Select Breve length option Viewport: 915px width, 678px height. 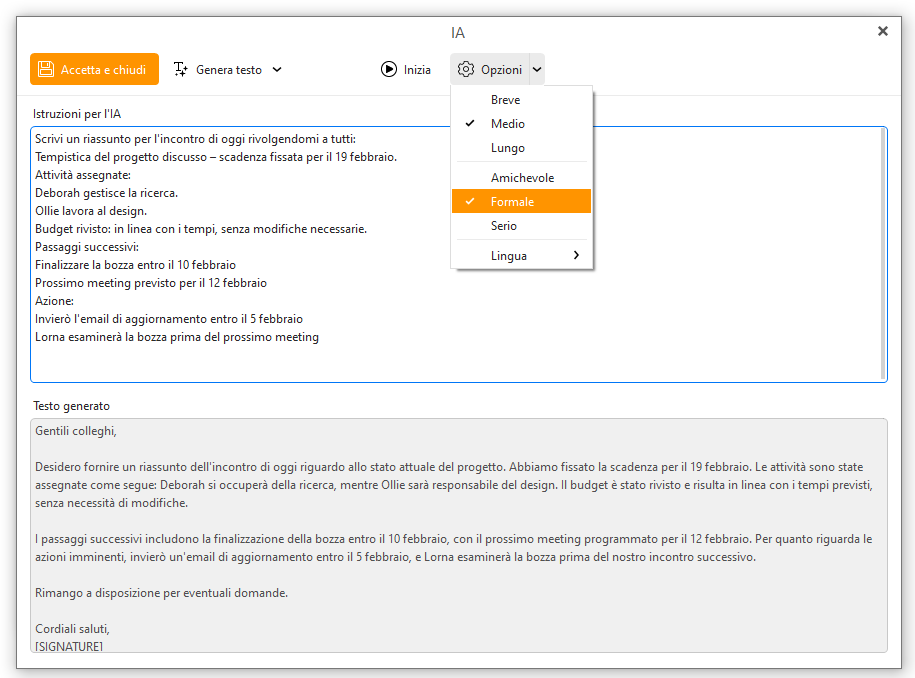[522, 100]
